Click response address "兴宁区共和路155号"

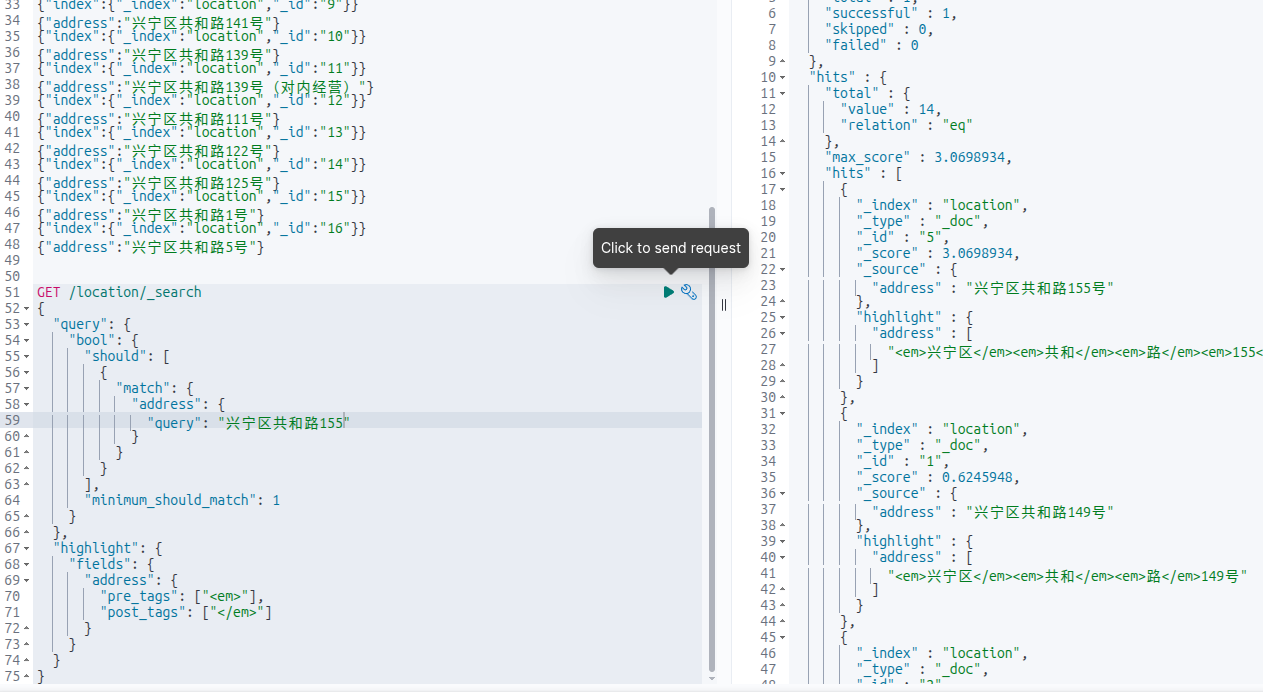point(1040,288)
